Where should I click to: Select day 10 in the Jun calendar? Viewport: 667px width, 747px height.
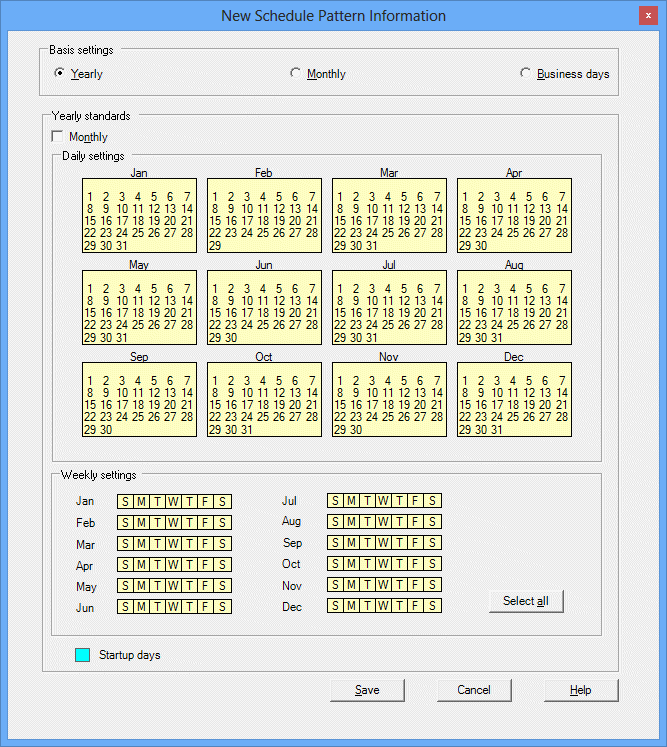point(247,301)
